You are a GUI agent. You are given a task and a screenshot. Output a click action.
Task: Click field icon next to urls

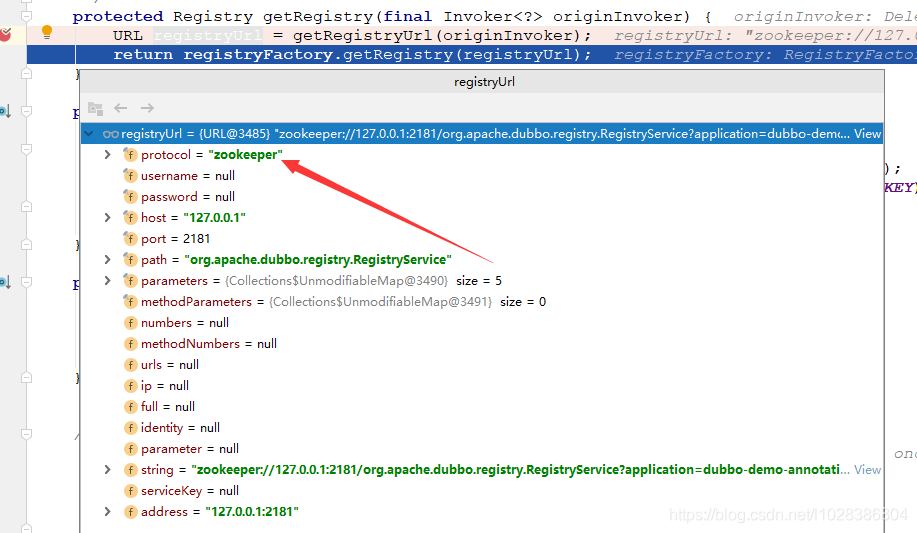tap(130, 365)
